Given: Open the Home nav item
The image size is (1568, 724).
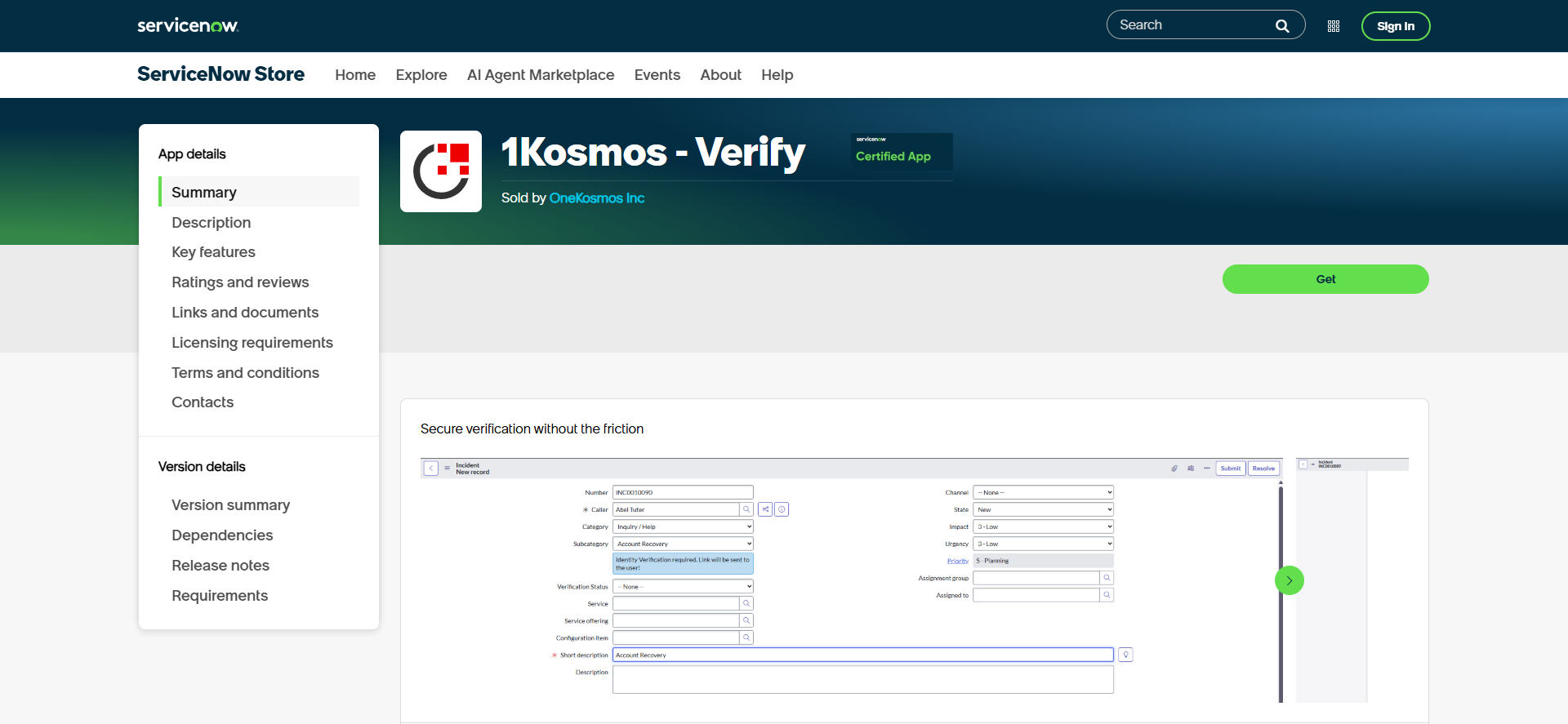Looking at the screenshot, I should pyautogui.click(x=355, y=75).
